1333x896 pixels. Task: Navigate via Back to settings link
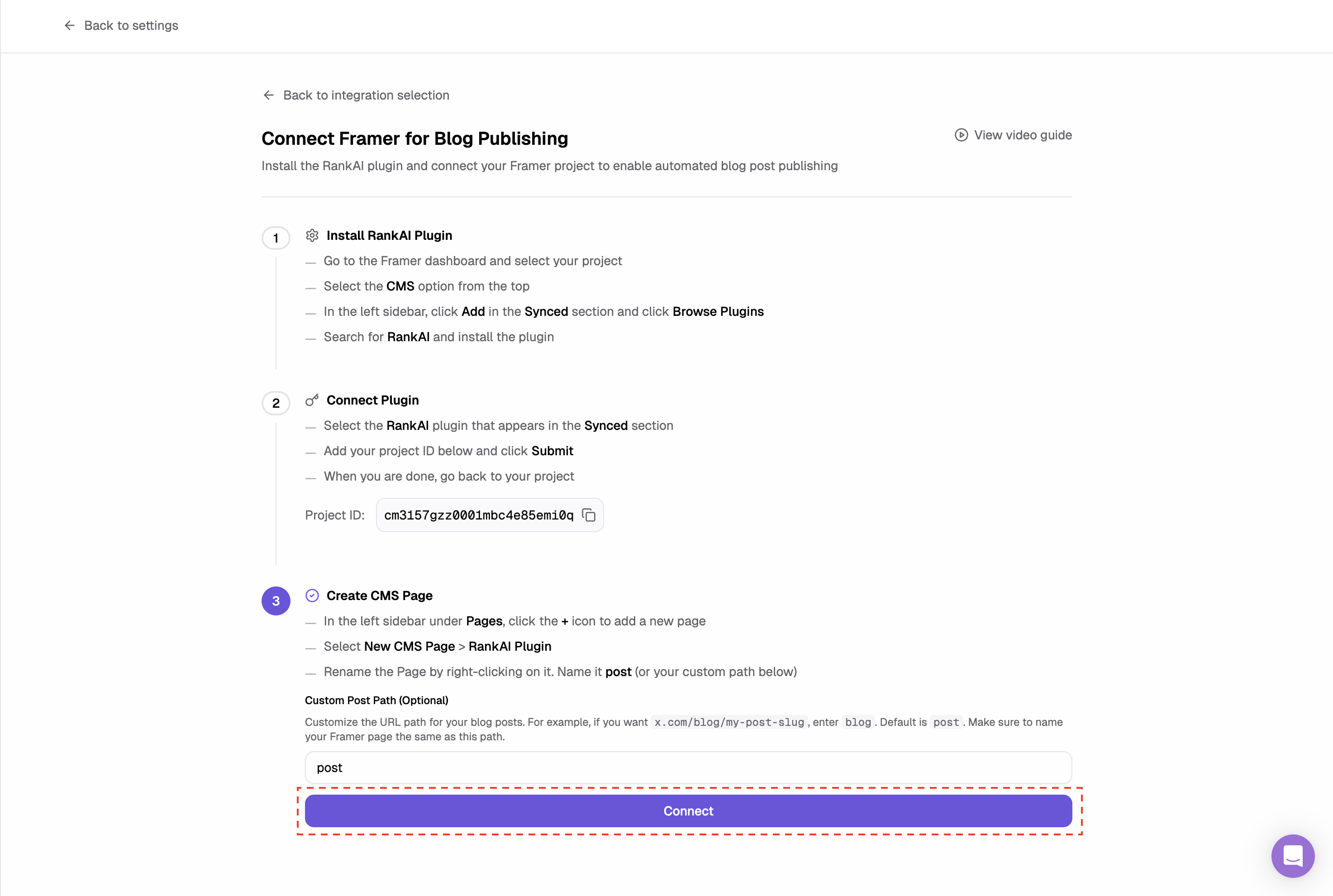click(131, 25)
